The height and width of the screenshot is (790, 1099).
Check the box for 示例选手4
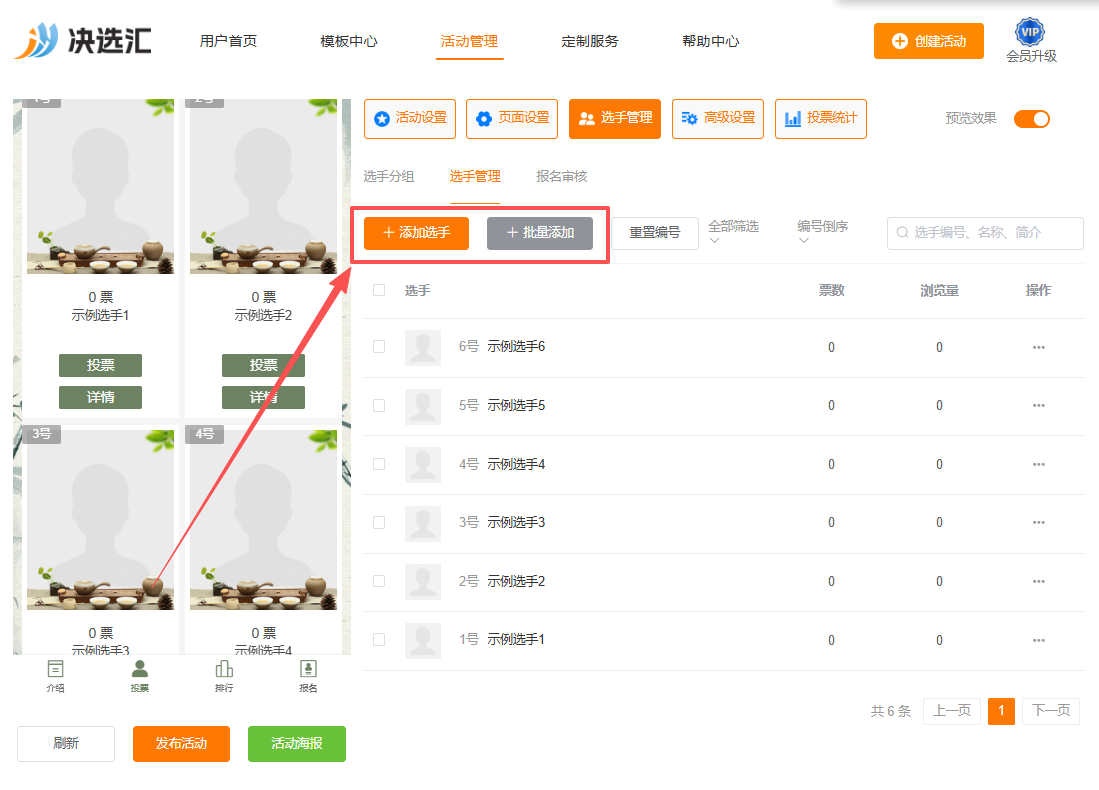click(379, 464)
